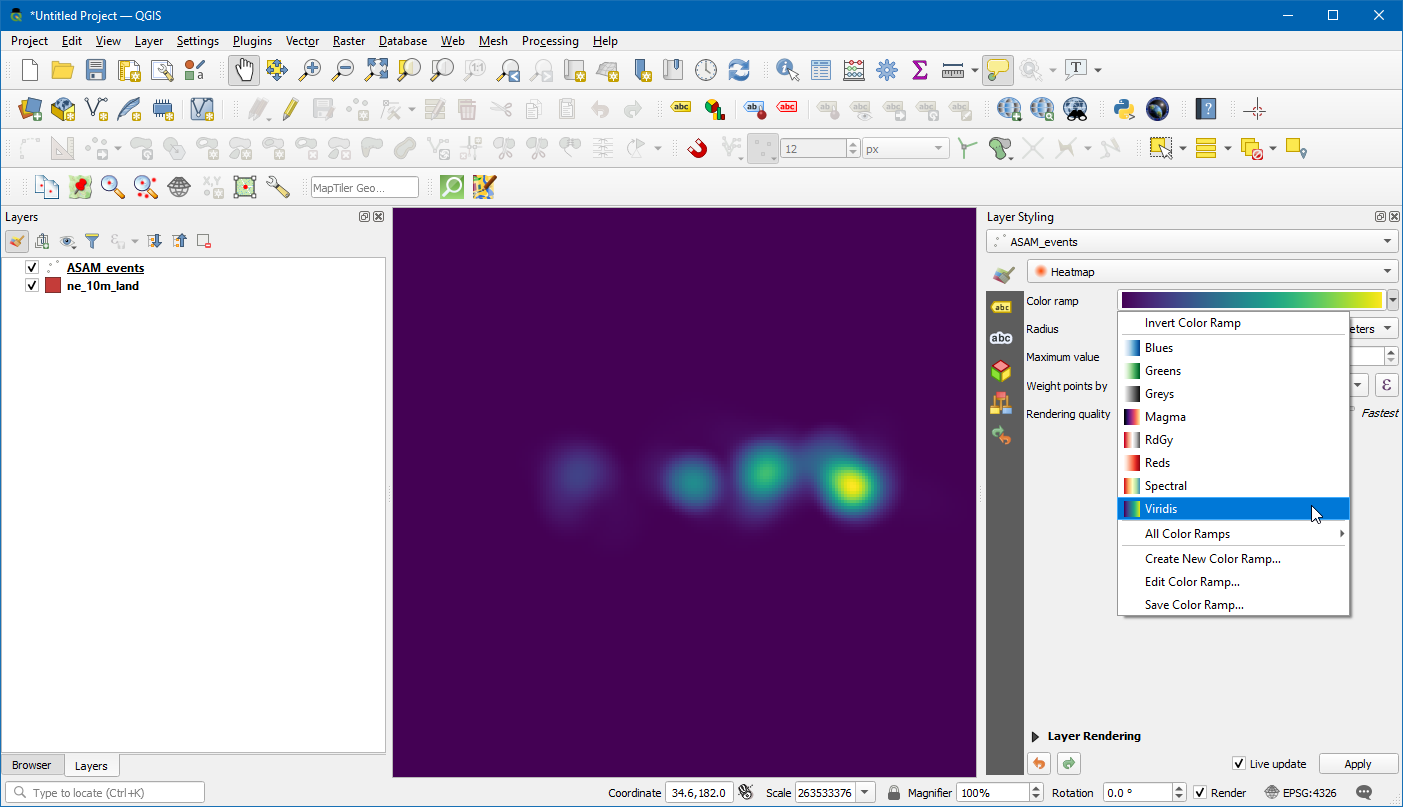Choose Magma from color ramp list

click(x=1165, y=417)
